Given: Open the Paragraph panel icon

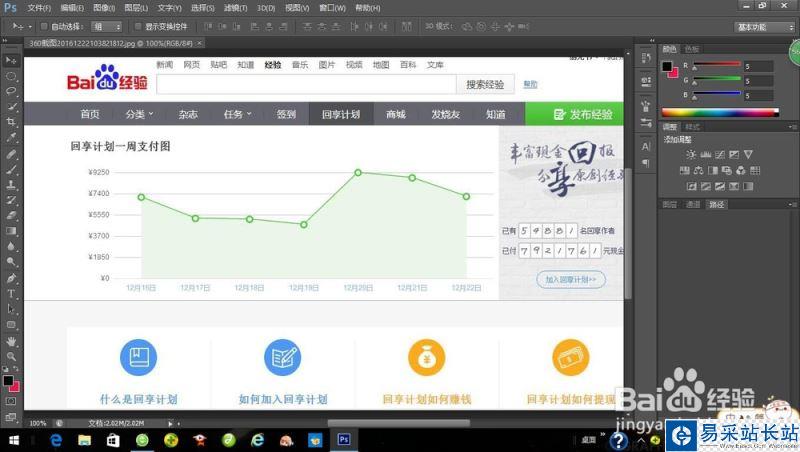Looking at the screenshot, I should (646, 163).
